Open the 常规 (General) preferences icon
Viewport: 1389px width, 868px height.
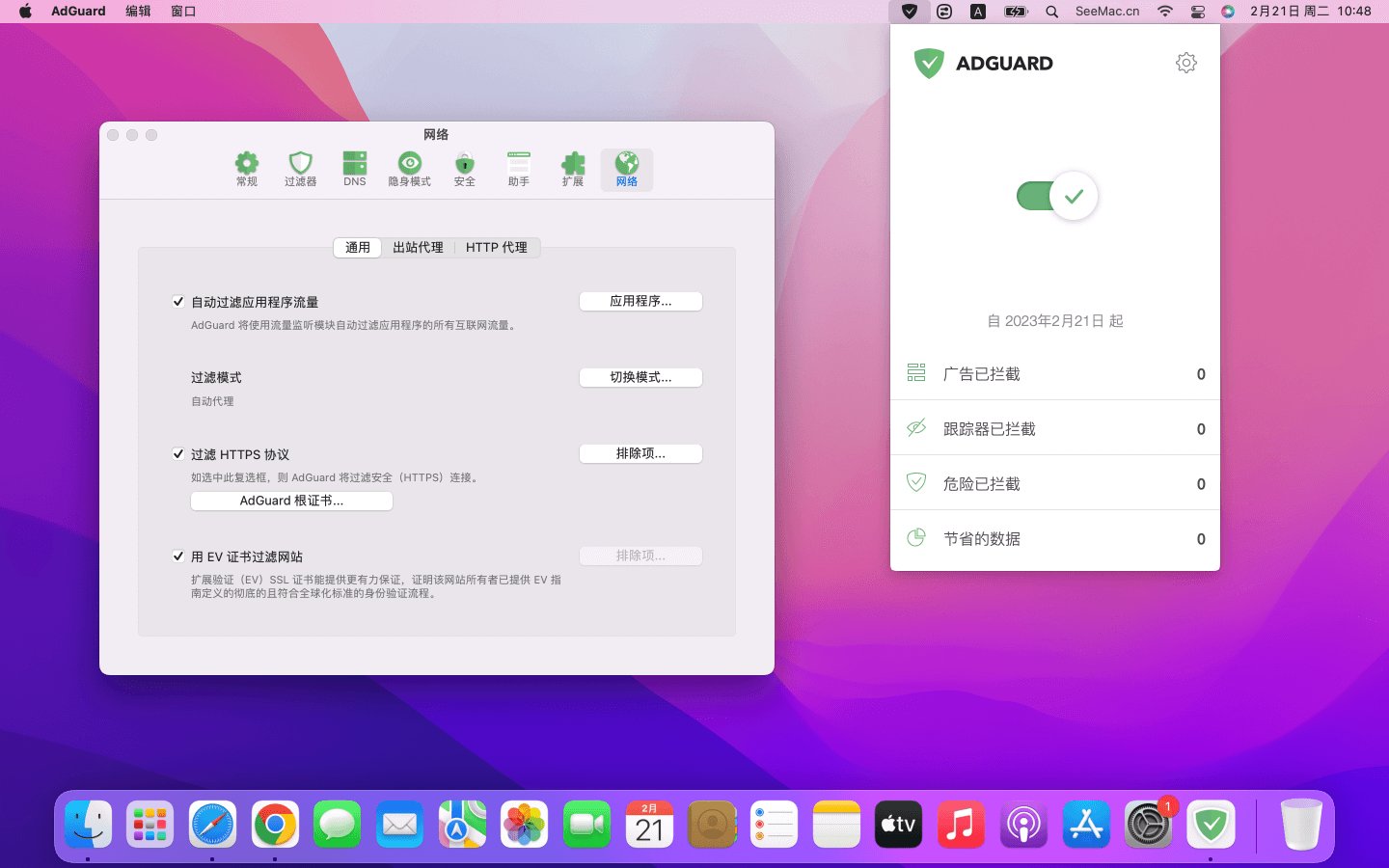(x=247, y=169)
